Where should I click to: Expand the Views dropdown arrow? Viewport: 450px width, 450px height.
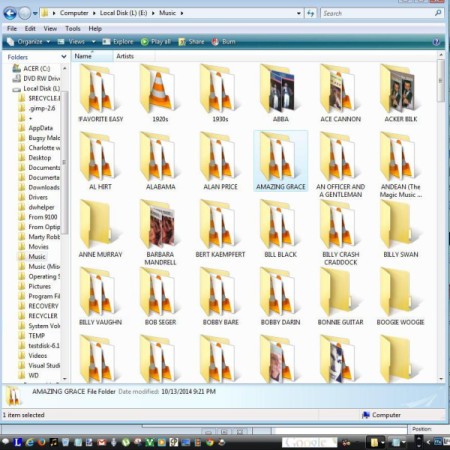[94, 42]
